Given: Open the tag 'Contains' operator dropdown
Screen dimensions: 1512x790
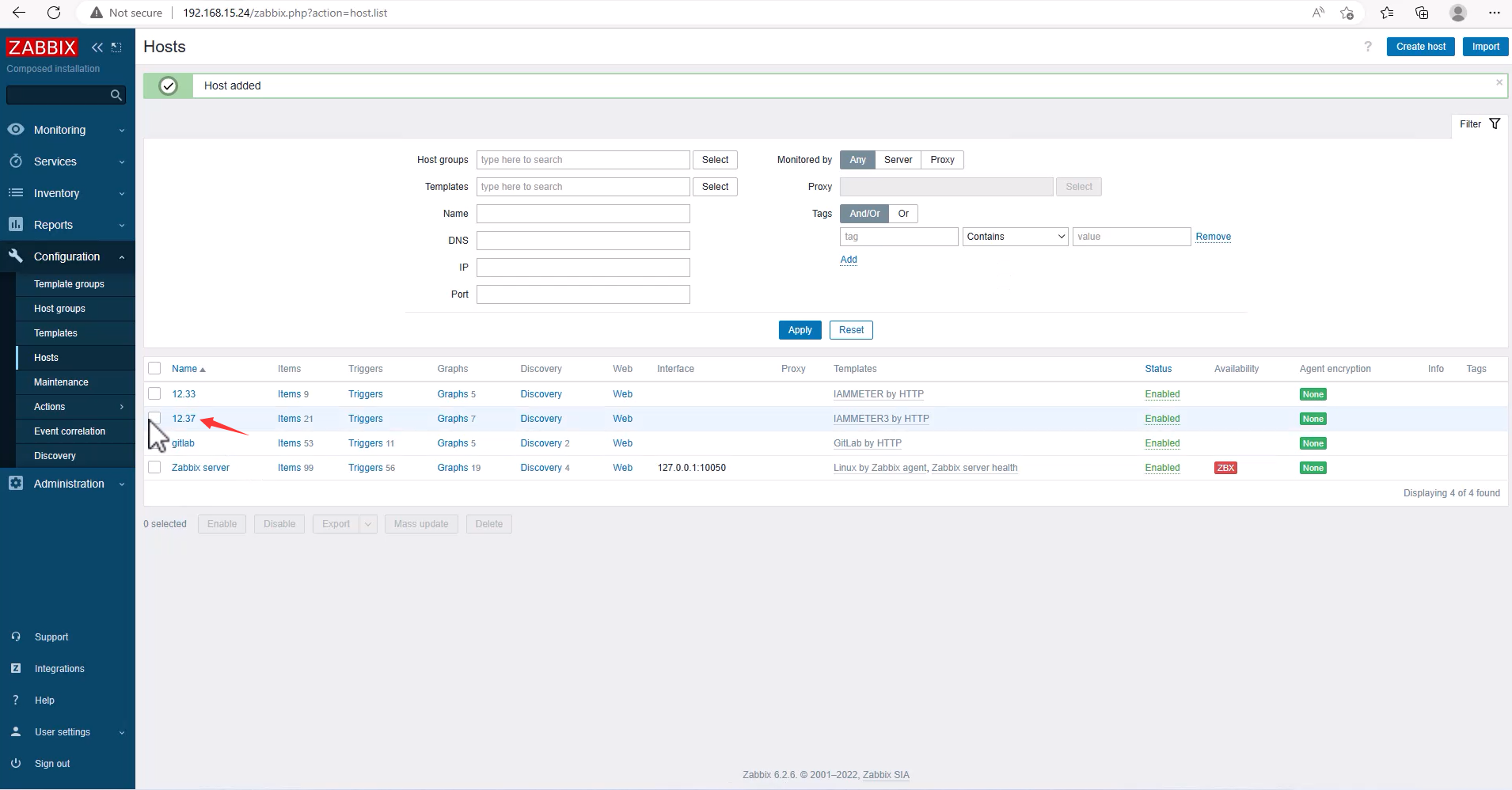Looking at the screenshot, I should coord(1015,237).
